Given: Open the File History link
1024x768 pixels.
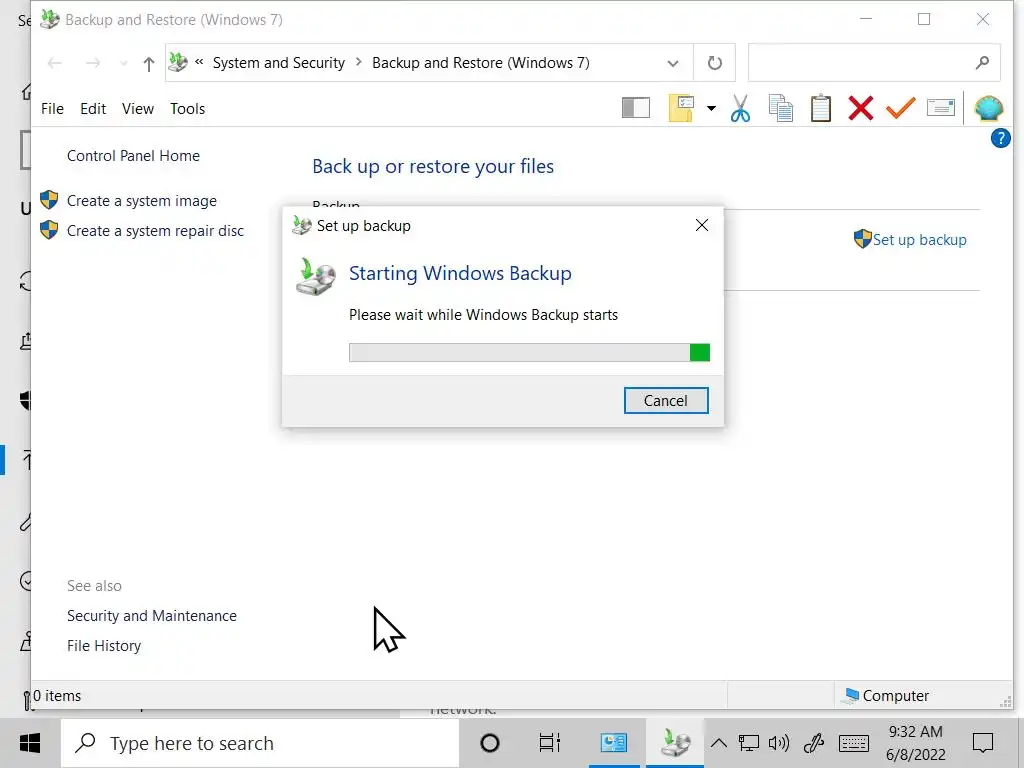Looking at the screenshot, I should click(104, 646).
